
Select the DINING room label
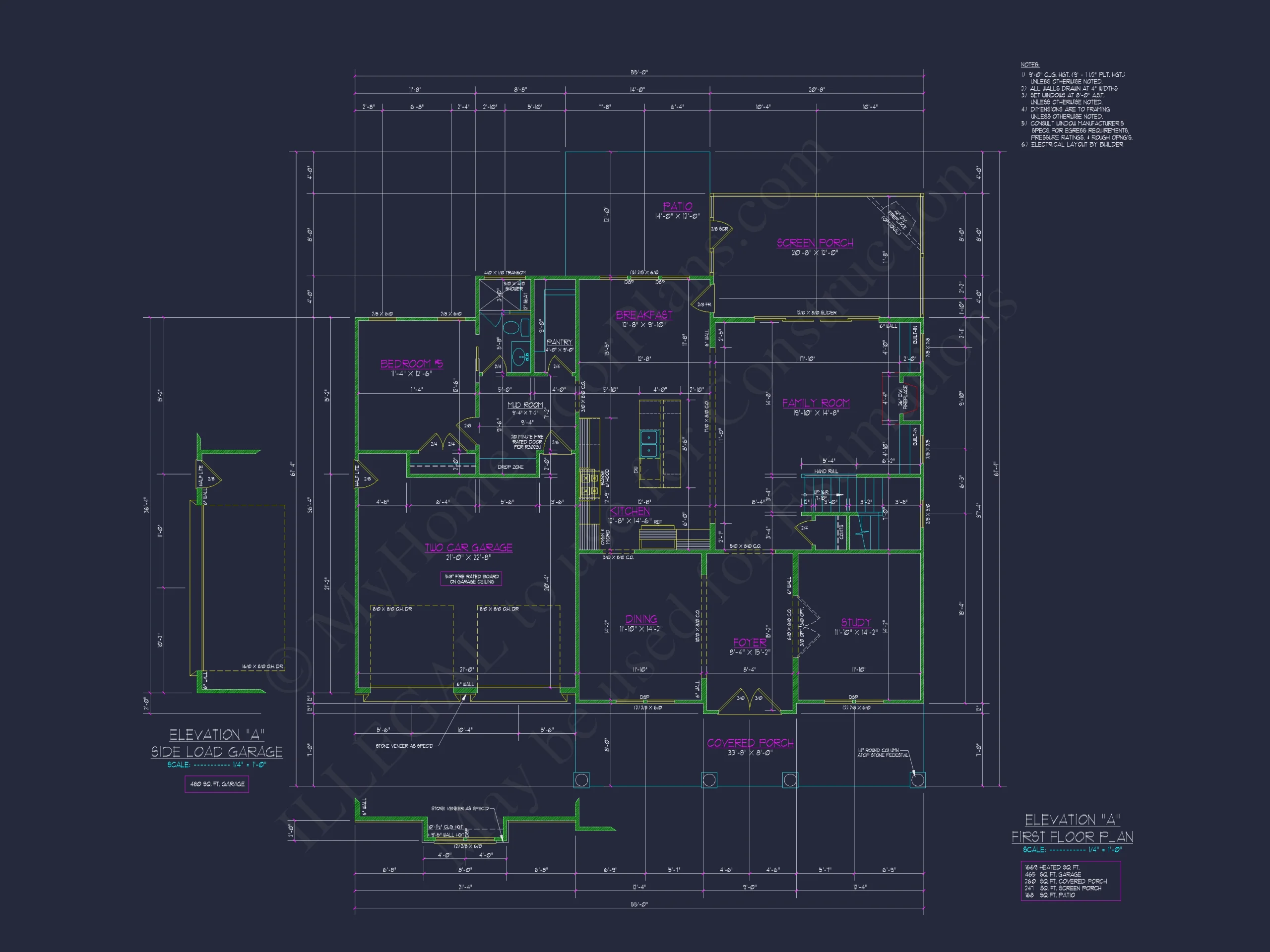coord(641,619)
